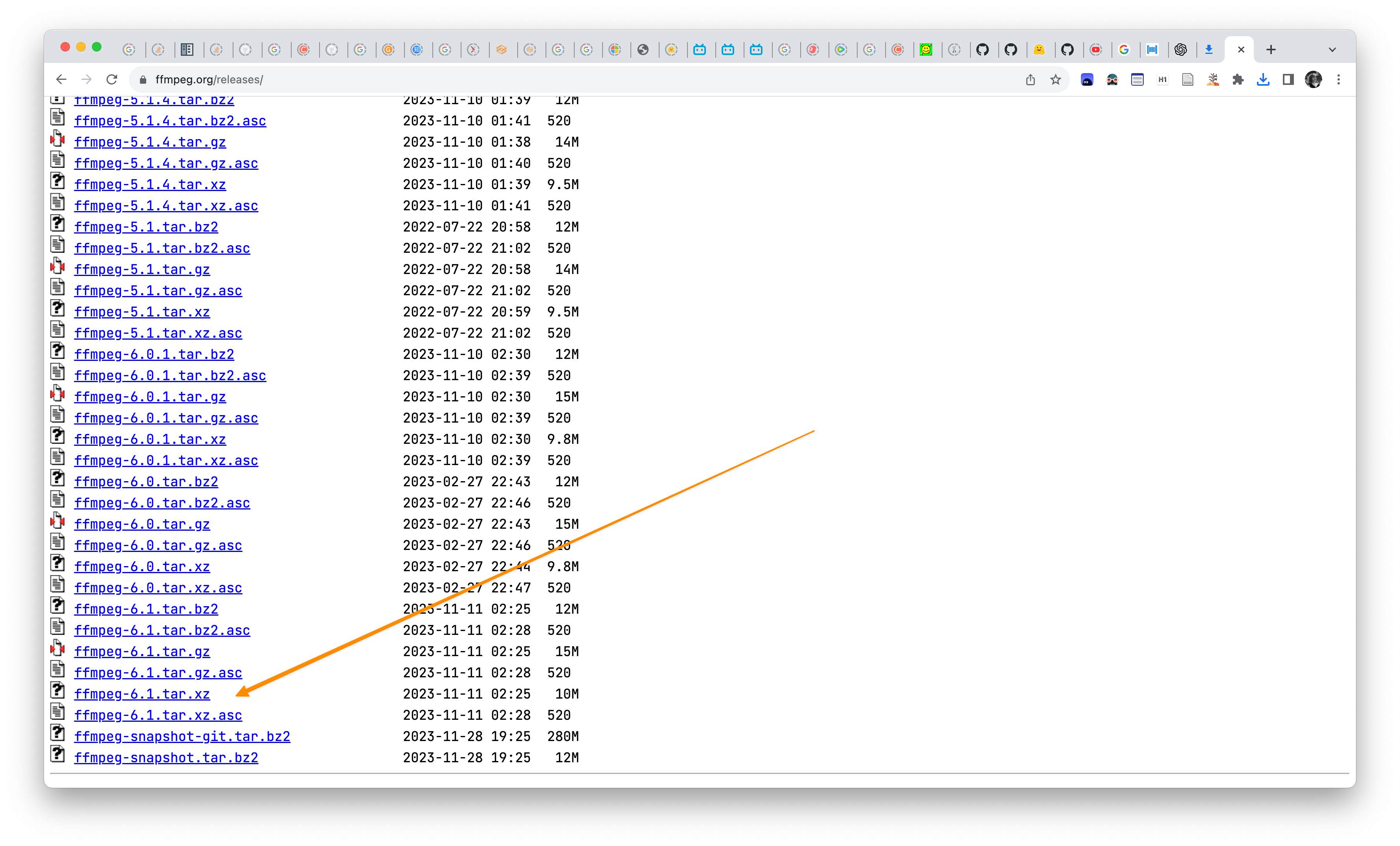This screenshot has width=1400, height=846.
Task: Open ffmpeg-6.0.tar.xz link
Action: coord(142,567)
